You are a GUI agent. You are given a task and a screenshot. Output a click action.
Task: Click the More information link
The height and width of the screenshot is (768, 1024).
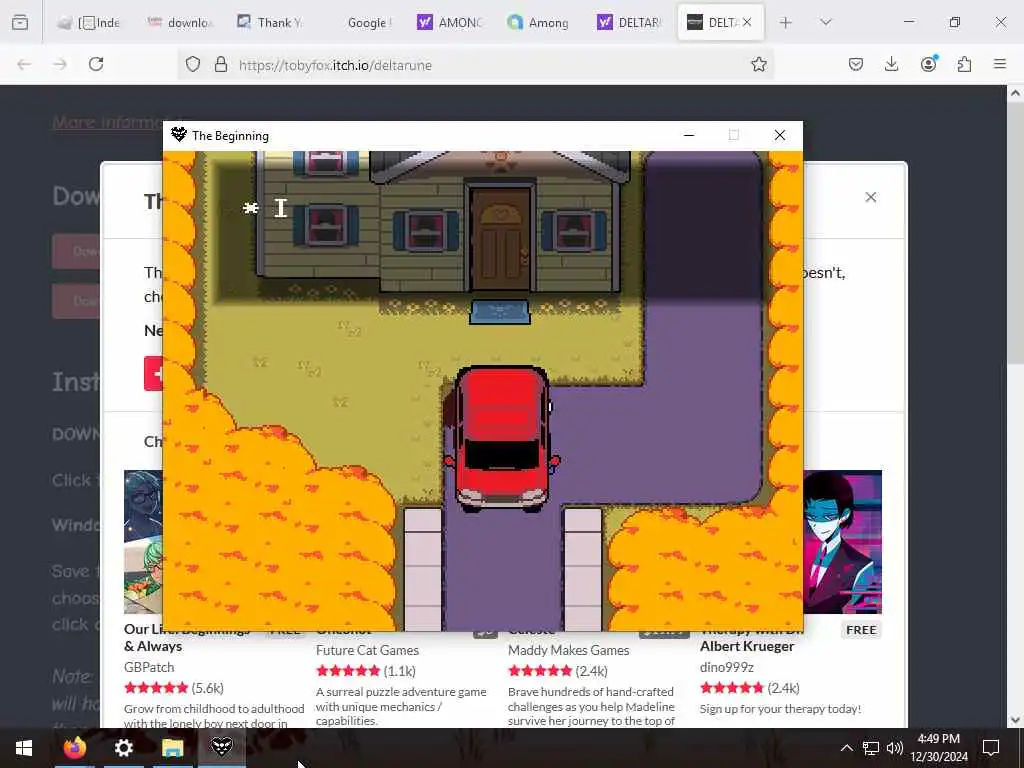pyautogui.click(x=108, y=122)
